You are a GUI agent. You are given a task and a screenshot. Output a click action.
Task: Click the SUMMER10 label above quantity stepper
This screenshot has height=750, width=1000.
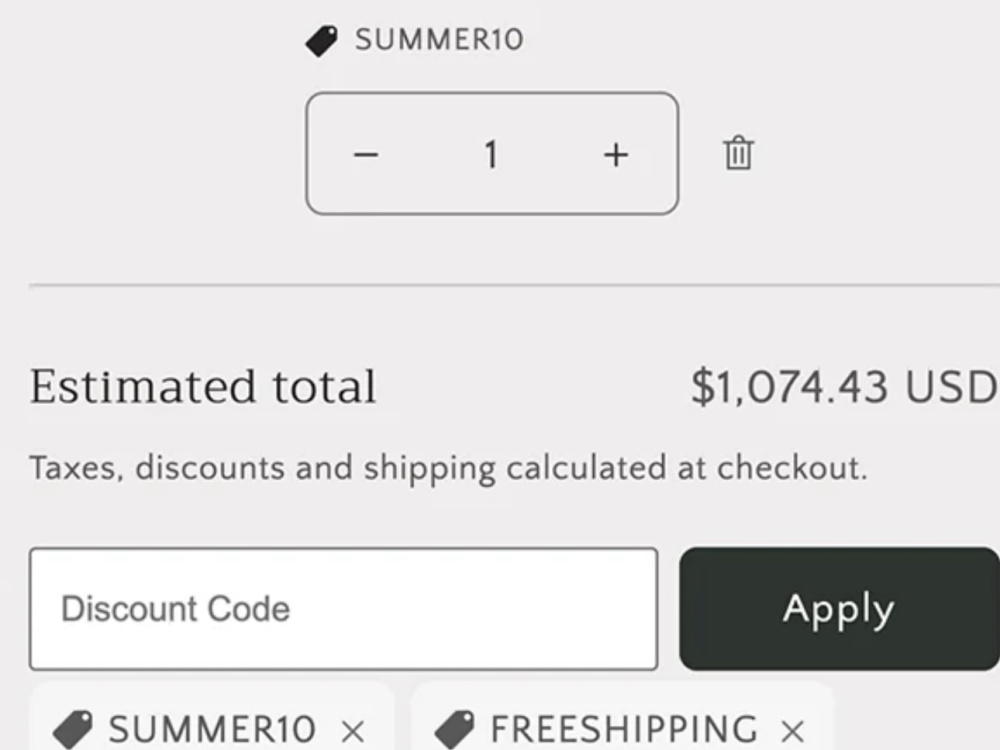pyautogui.click(x=439, y=40)
